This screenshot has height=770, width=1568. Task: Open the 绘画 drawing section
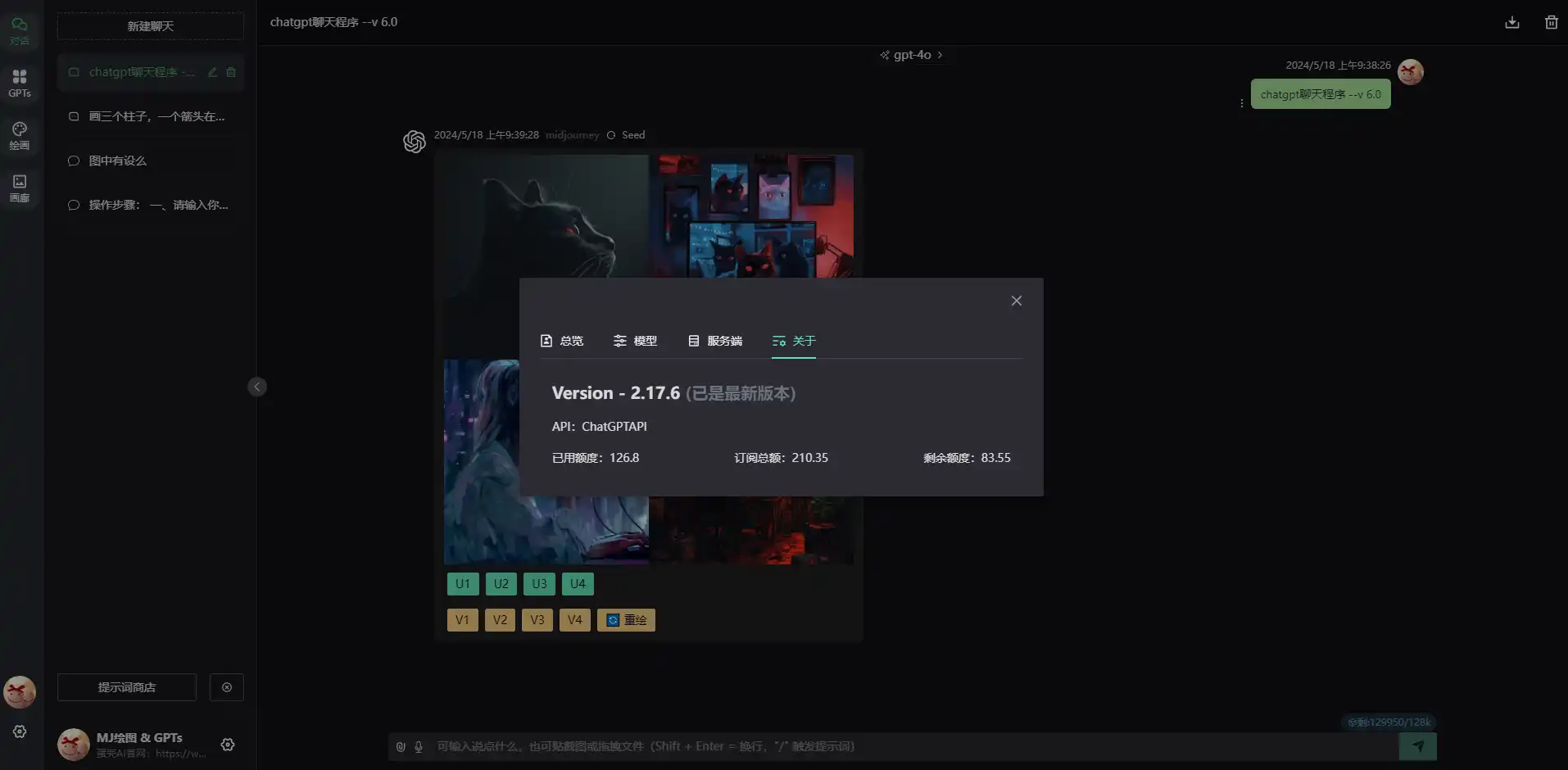coord(20,135)
